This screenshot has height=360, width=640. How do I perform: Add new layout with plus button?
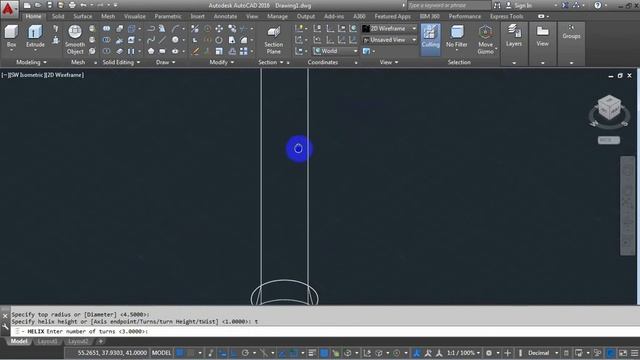[x=100, y=341]
